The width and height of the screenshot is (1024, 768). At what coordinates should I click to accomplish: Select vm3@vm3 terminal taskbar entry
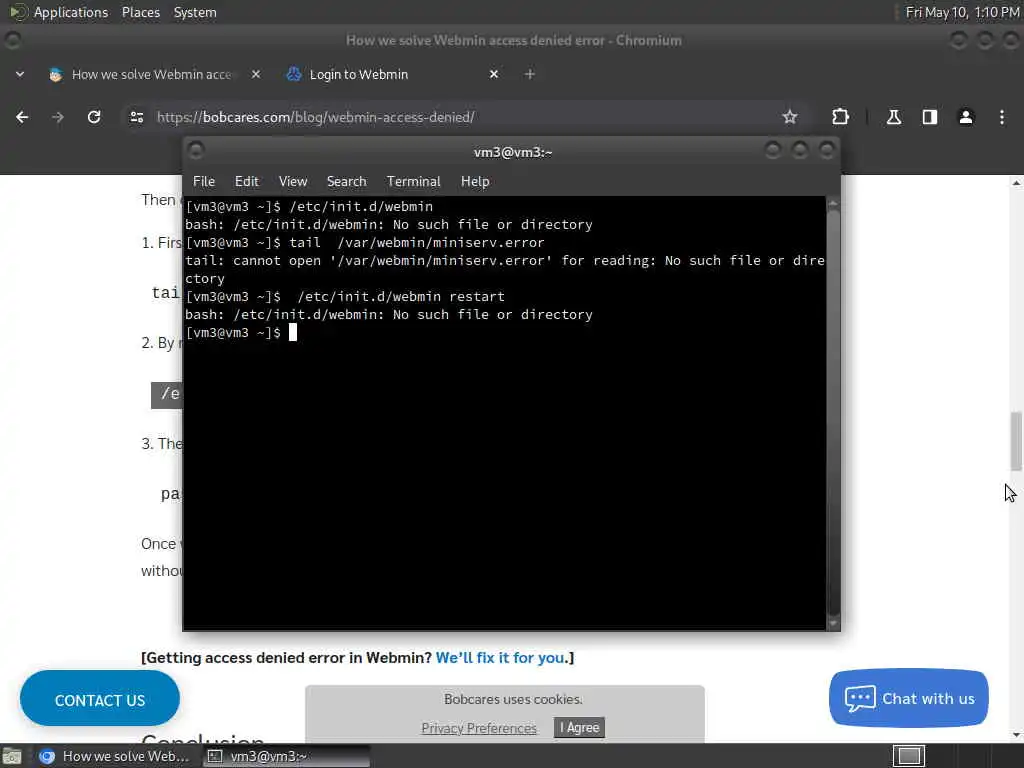(285, 756)
